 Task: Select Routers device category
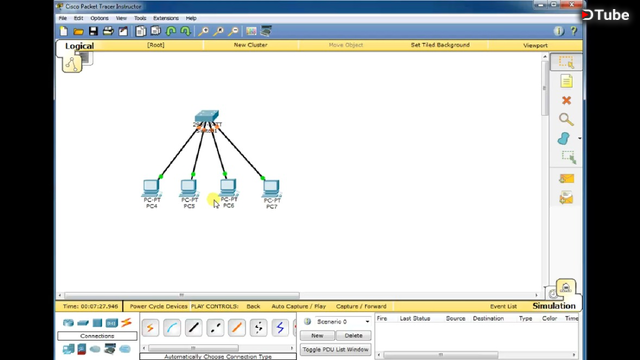click(x=68, y=323)
